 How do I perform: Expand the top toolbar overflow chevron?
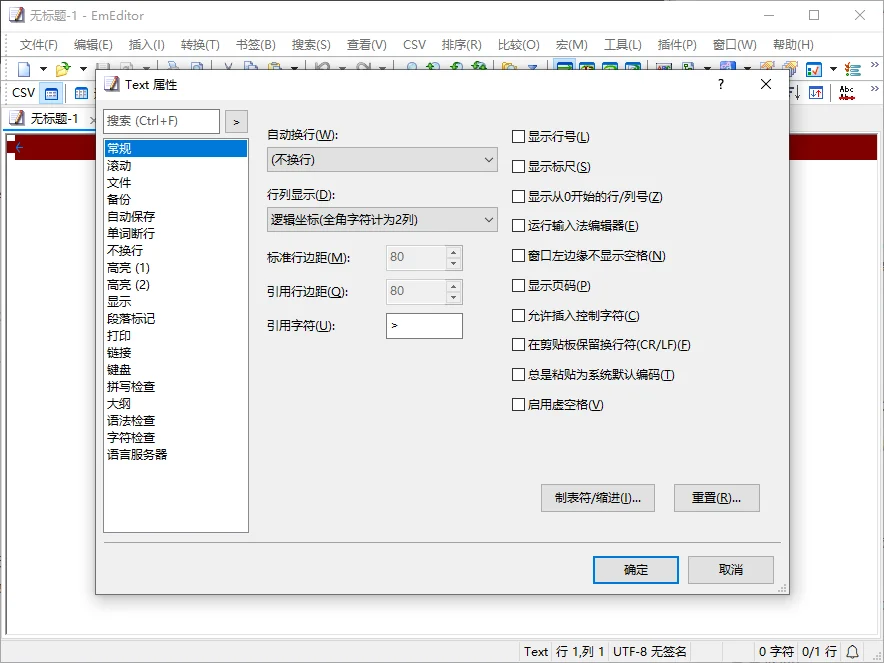874,65
